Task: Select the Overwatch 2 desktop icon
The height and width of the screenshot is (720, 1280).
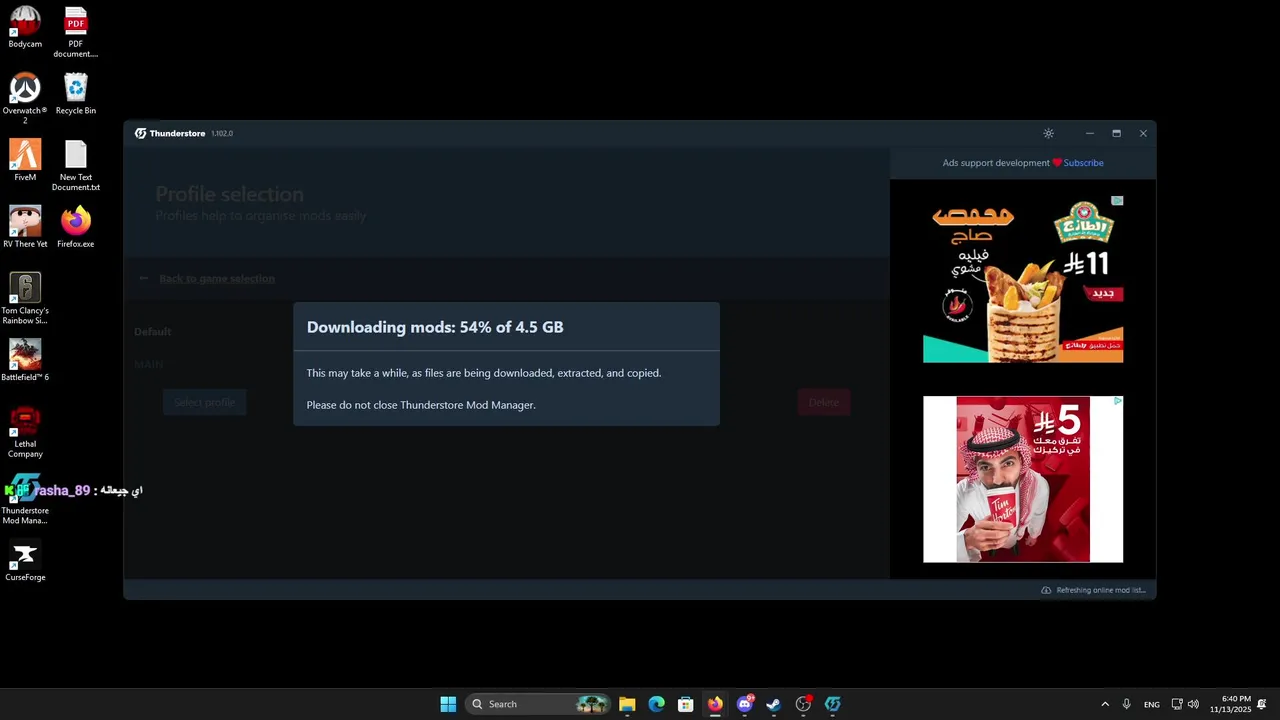Action: [25, 98]
